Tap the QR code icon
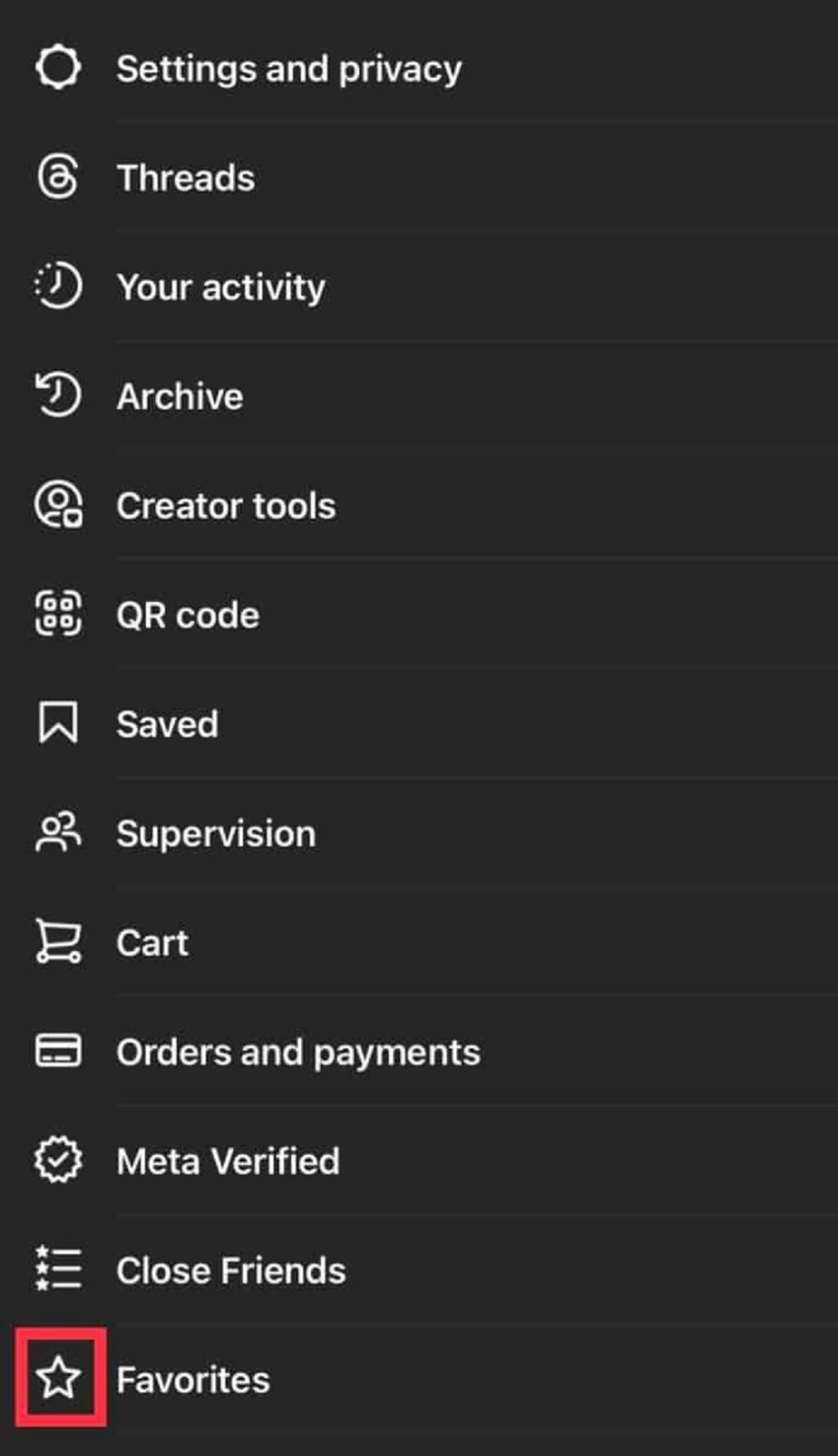 click(x=58, y=613)
